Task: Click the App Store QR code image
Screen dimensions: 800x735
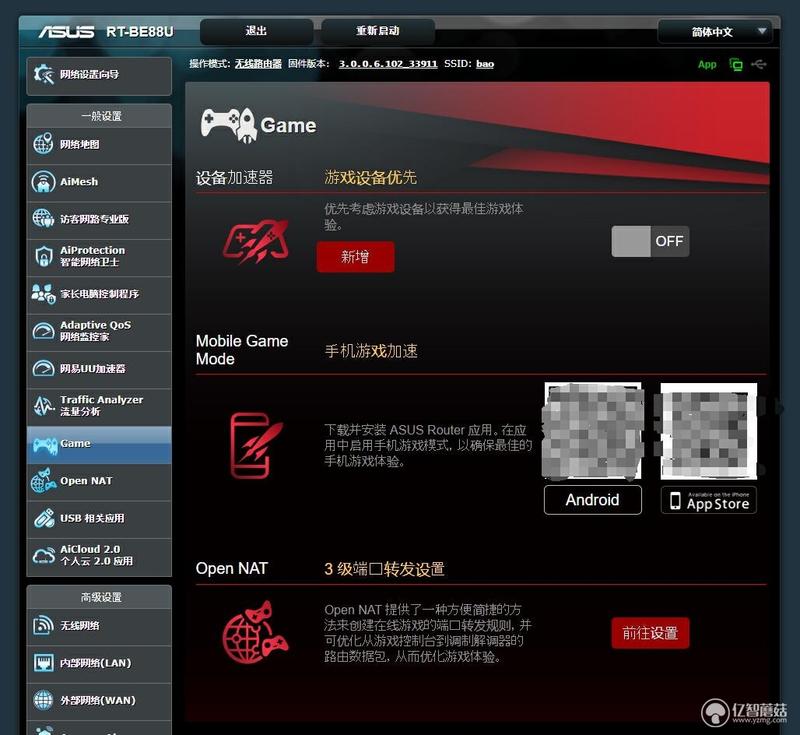Action: coord(709,431)
